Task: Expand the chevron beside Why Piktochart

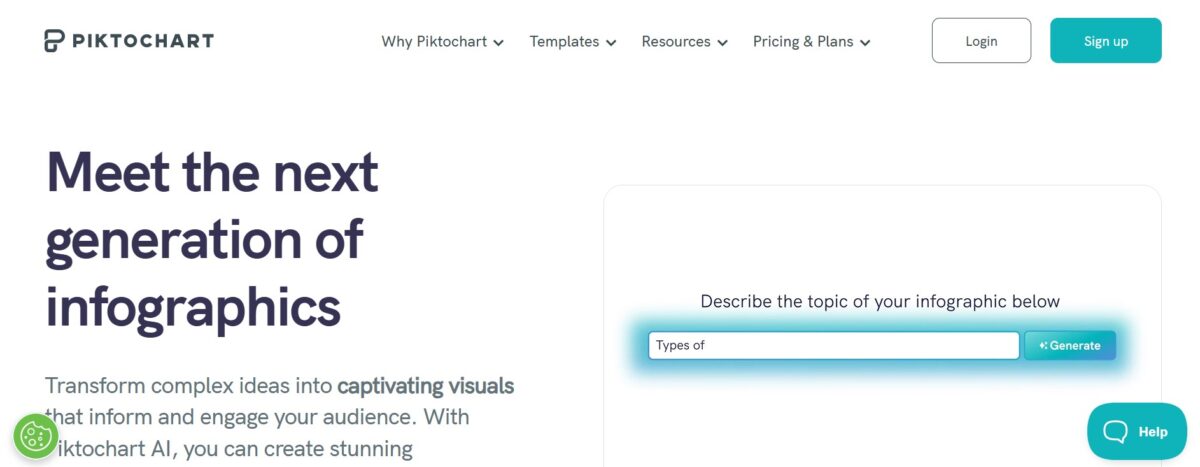Action: tap(498, 43)
